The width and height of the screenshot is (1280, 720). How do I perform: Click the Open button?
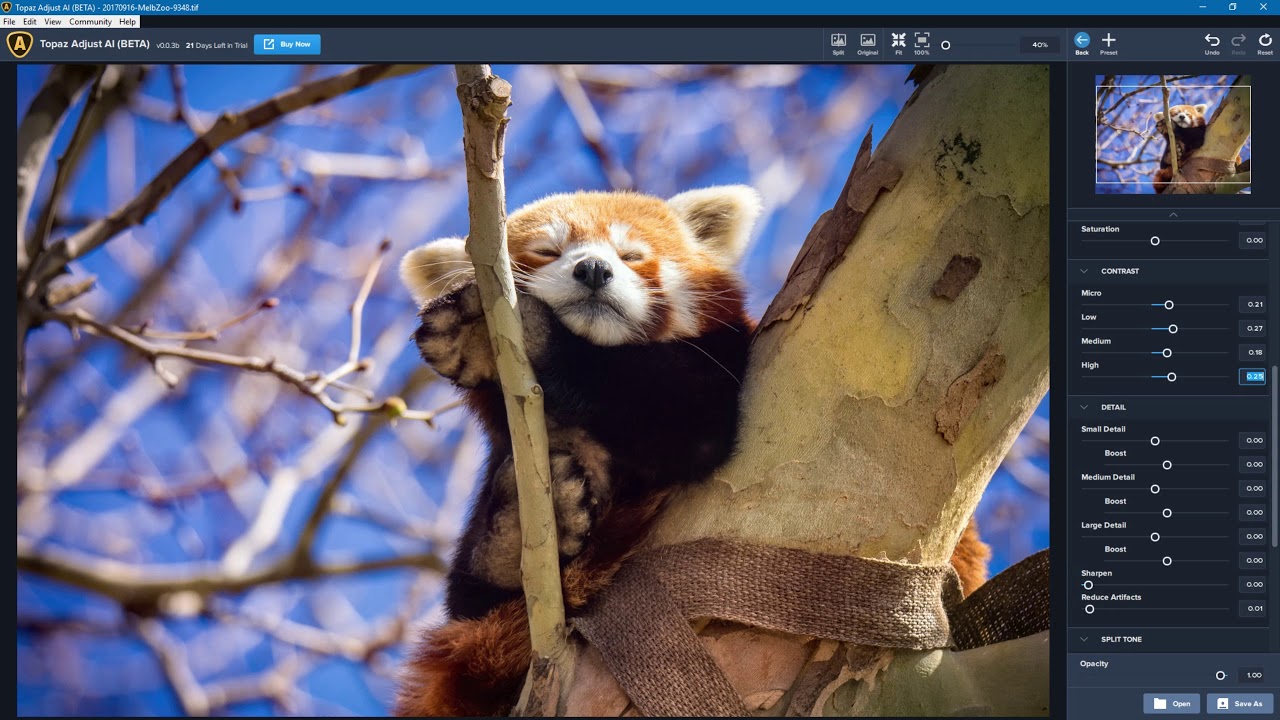click(1172, 703)
